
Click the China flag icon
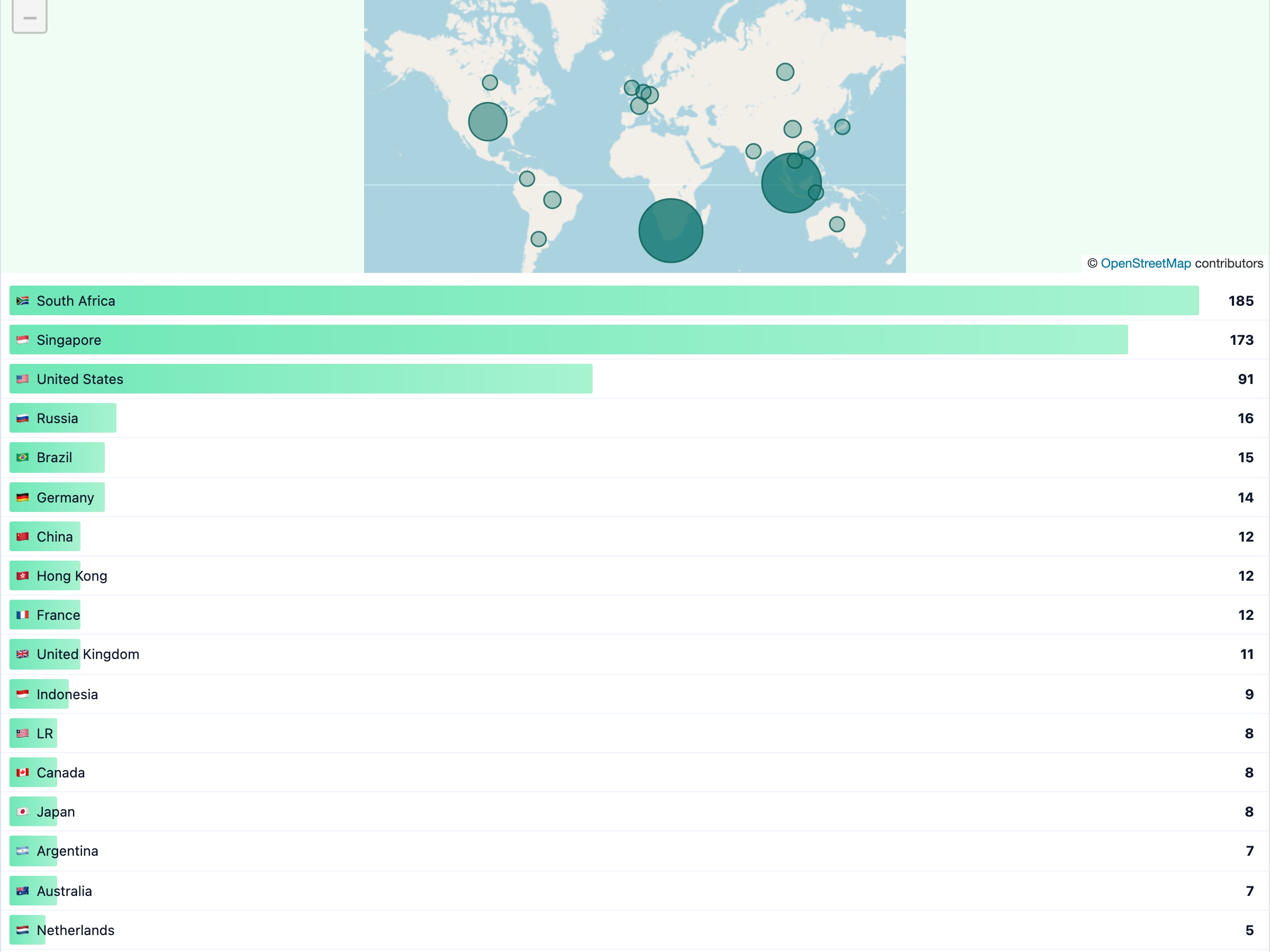[22, 536]
